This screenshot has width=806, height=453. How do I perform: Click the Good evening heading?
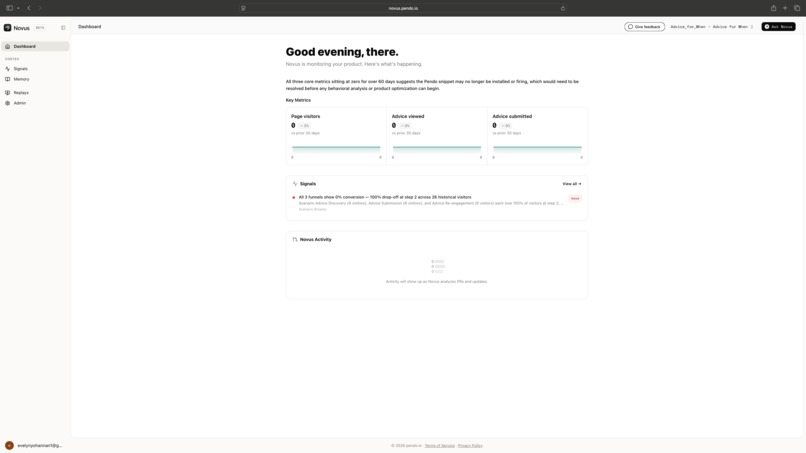point(342,52)
